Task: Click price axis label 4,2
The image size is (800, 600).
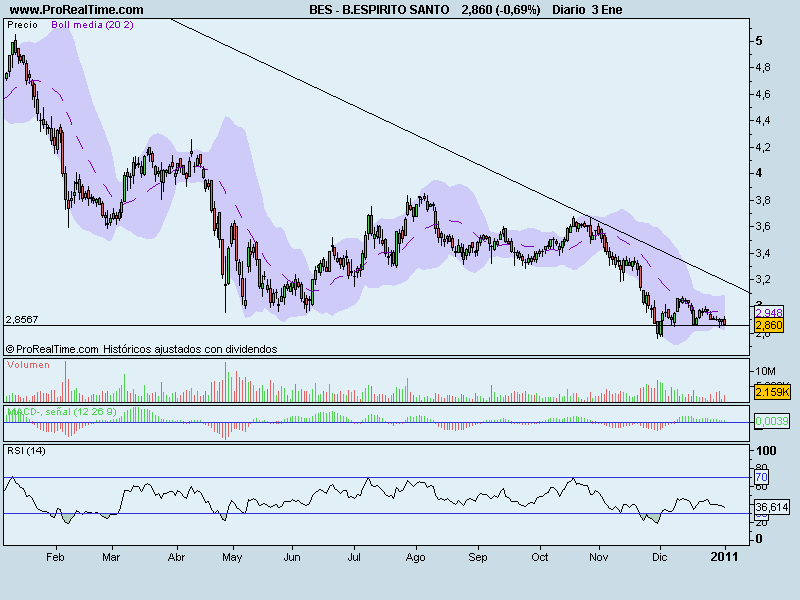Action: pyautogui.click(x=763, y=147)
